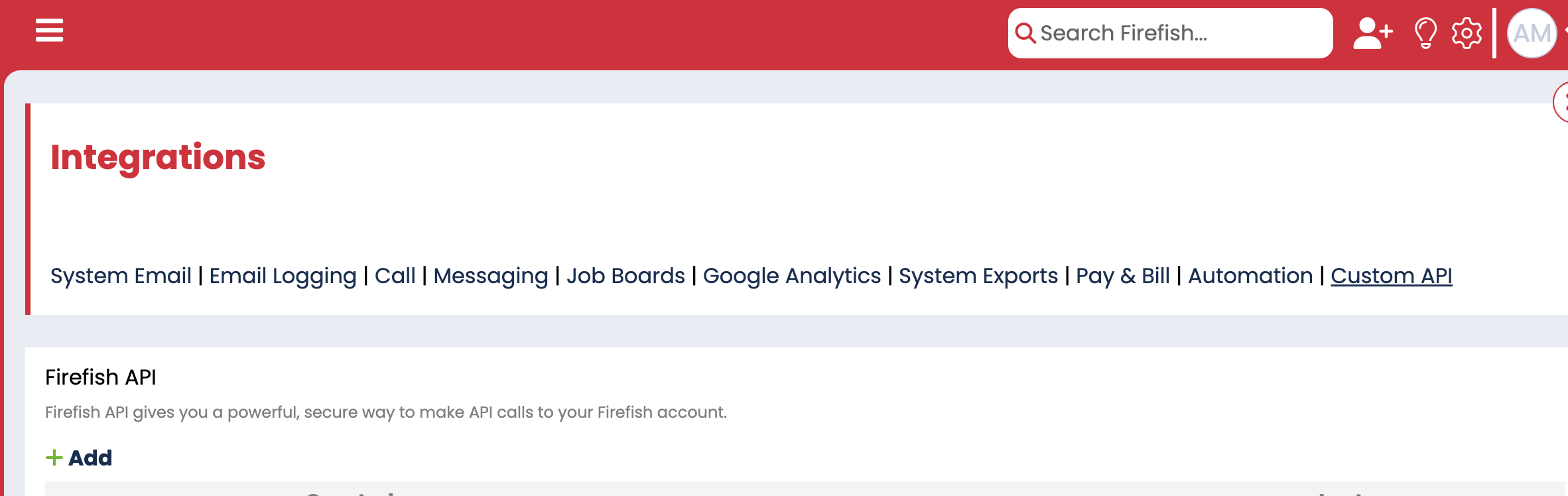
Task: Click the AM profile avatar
Action: (1532, 32)
